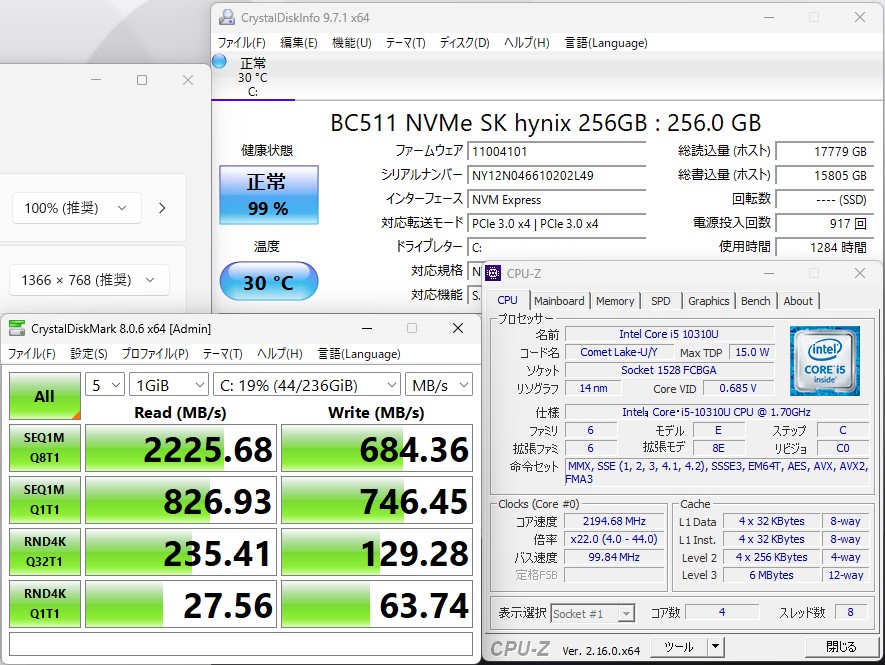Switch to the Mainboard tab in CPU-Z
This screenshot has width=885, height=665.
pos(559,301)
